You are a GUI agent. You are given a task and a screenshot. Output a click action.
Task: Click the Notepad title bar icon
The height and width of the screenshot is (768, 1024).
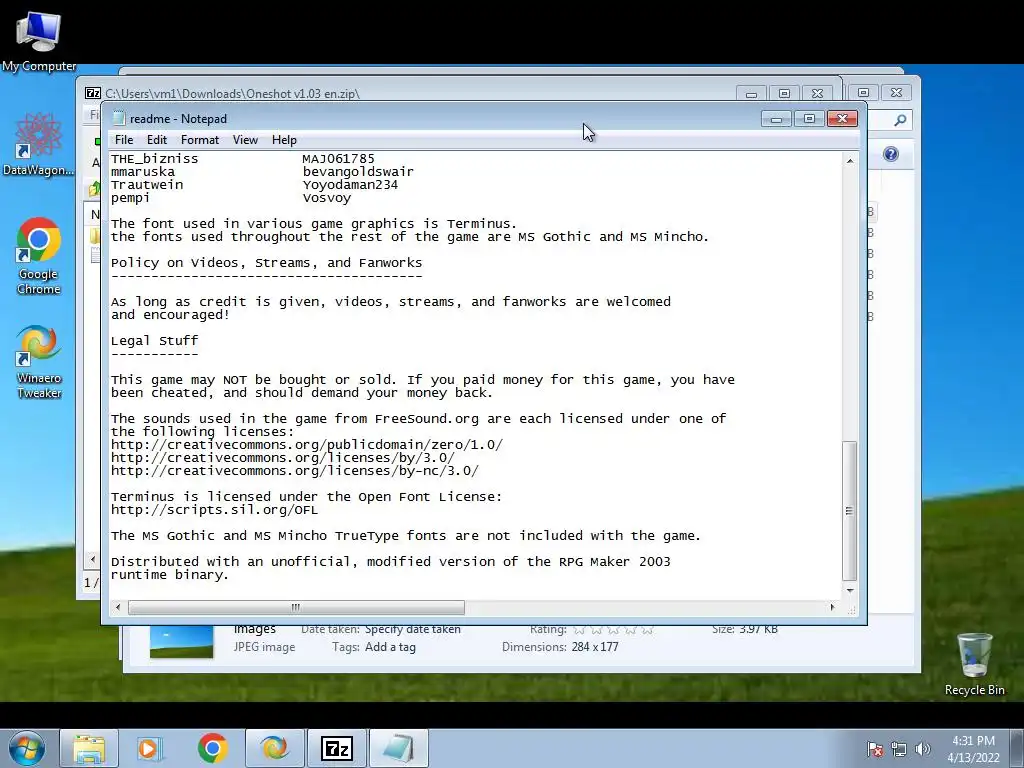(118, 118)
